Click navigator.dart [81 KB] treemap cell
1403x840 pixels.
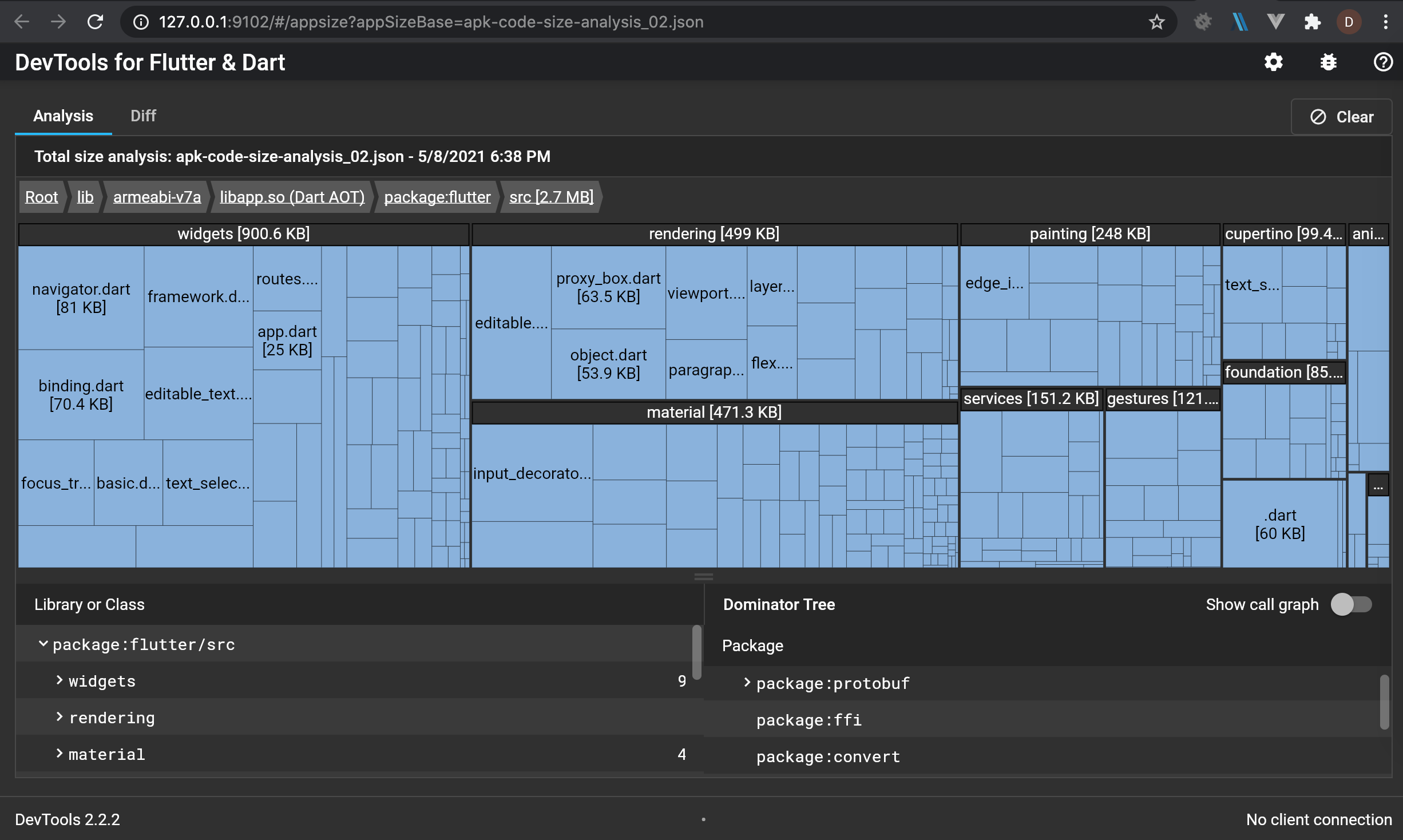81,298
